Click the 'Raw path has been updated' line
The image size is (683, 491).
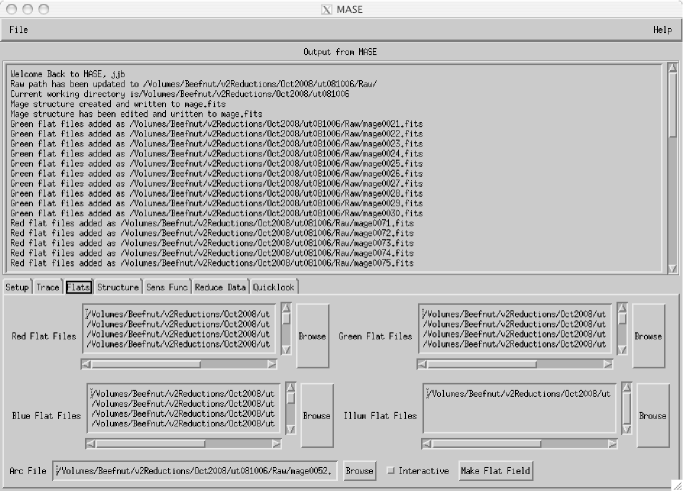[194, 84]
